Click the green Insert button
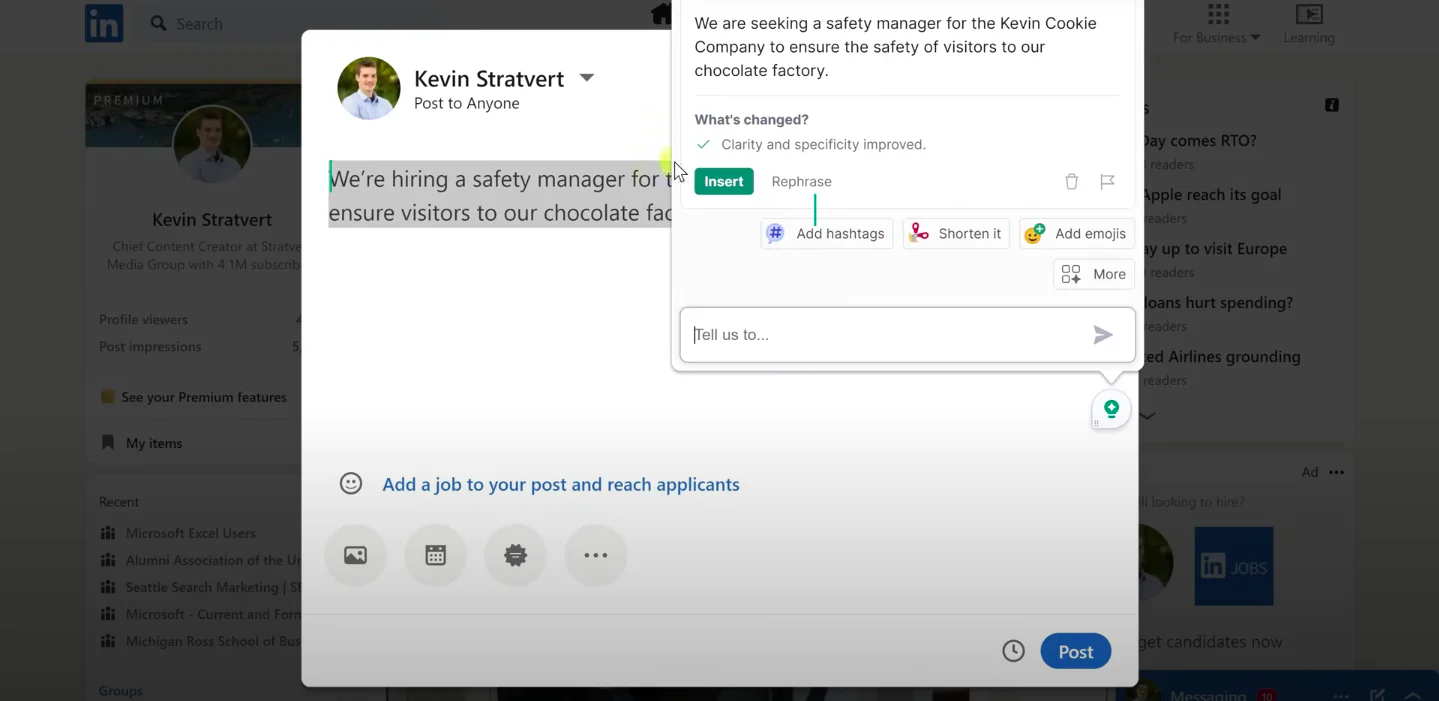 [x=723, y=181]
